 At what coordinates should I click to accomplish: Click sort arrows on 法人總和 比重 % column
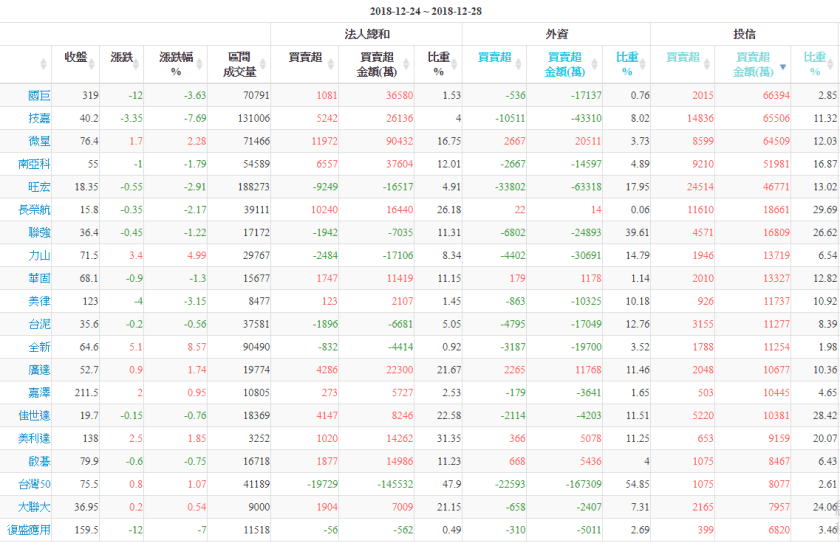coord(455,65)
